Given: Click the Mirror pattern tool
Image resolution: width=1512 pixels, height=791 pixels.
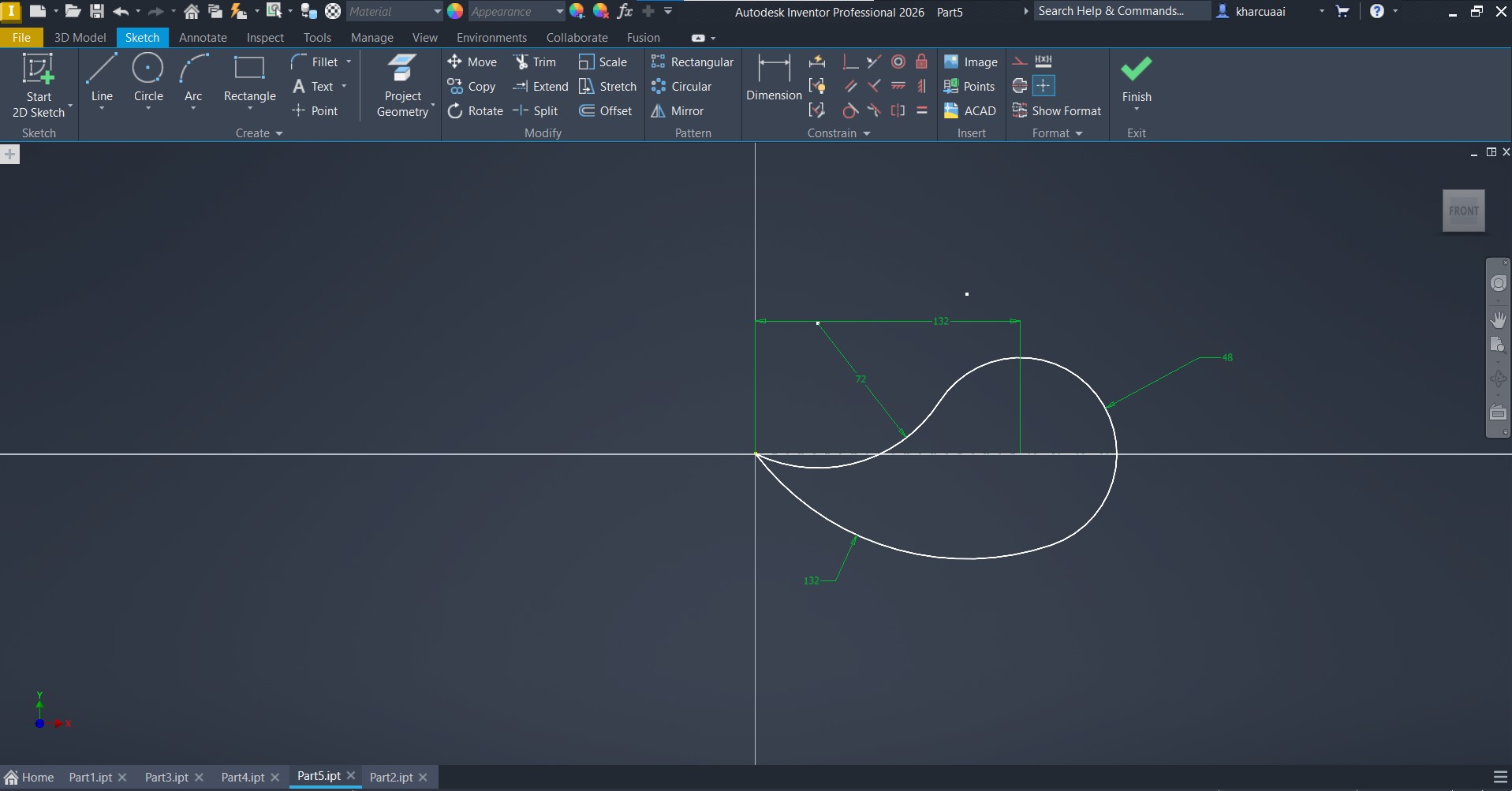Looking at the screenshot, I should point(677,111).
